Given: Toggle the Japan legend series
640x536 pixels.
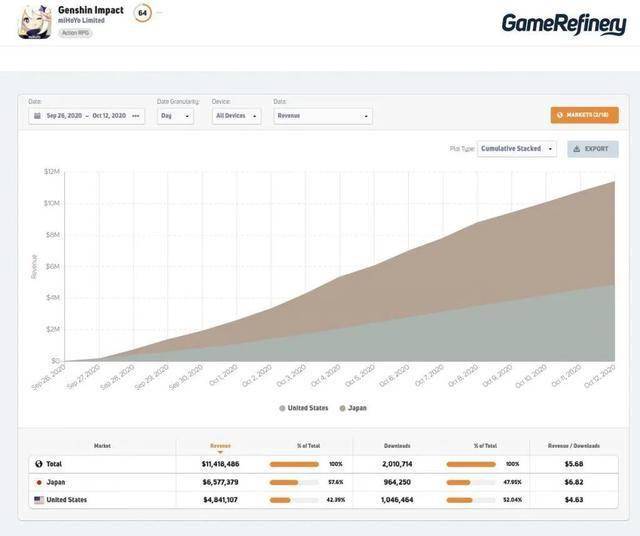Looking at the screenshot, I should (353, 408).
